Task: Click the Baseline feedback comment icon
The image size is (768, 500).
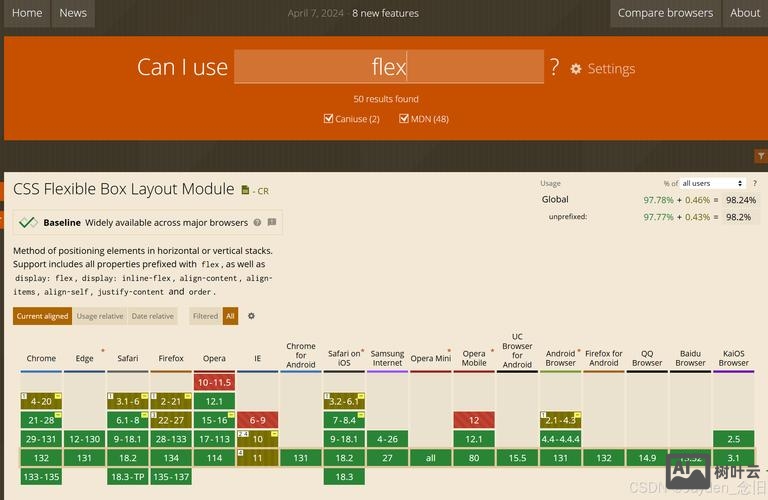Action: coord(272,223)
